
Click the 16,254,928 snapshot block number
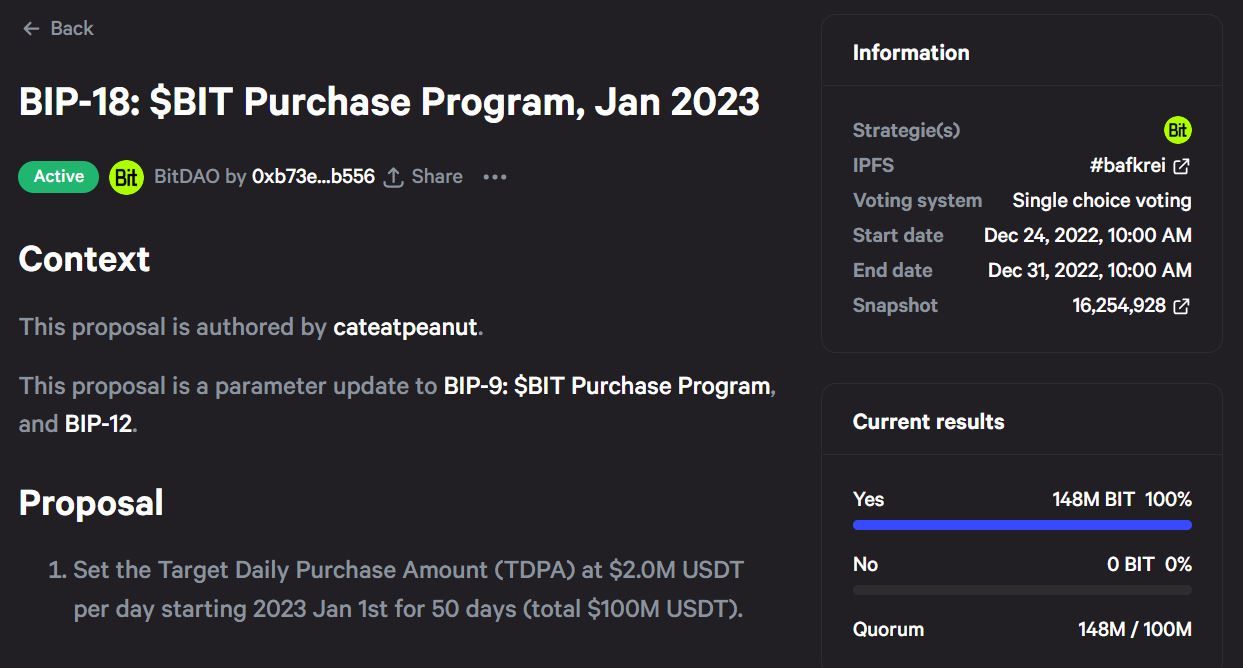click(1119, 306)
